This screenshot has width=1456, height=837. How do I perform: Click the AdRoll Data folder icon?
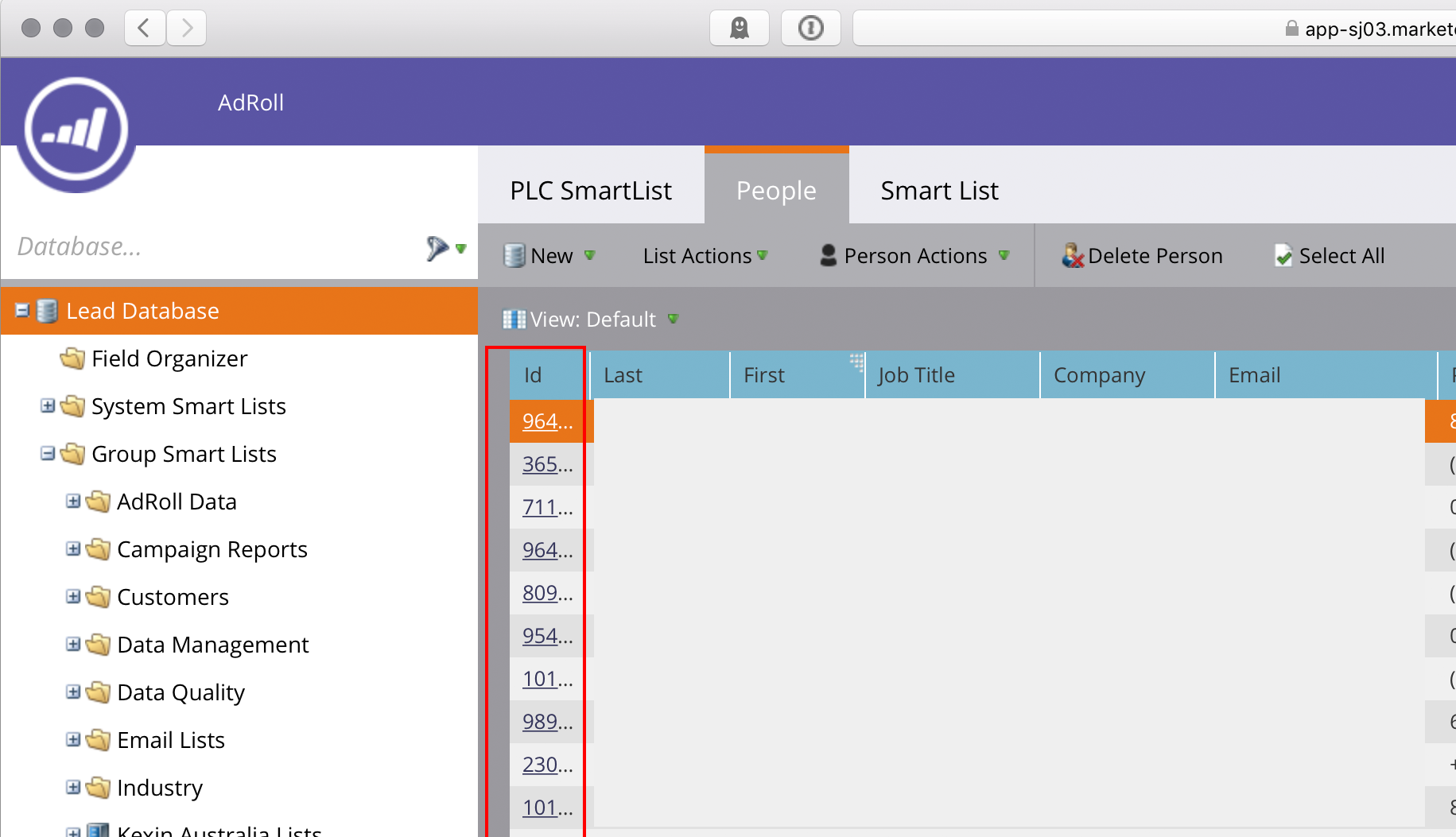tap(98, 502)
